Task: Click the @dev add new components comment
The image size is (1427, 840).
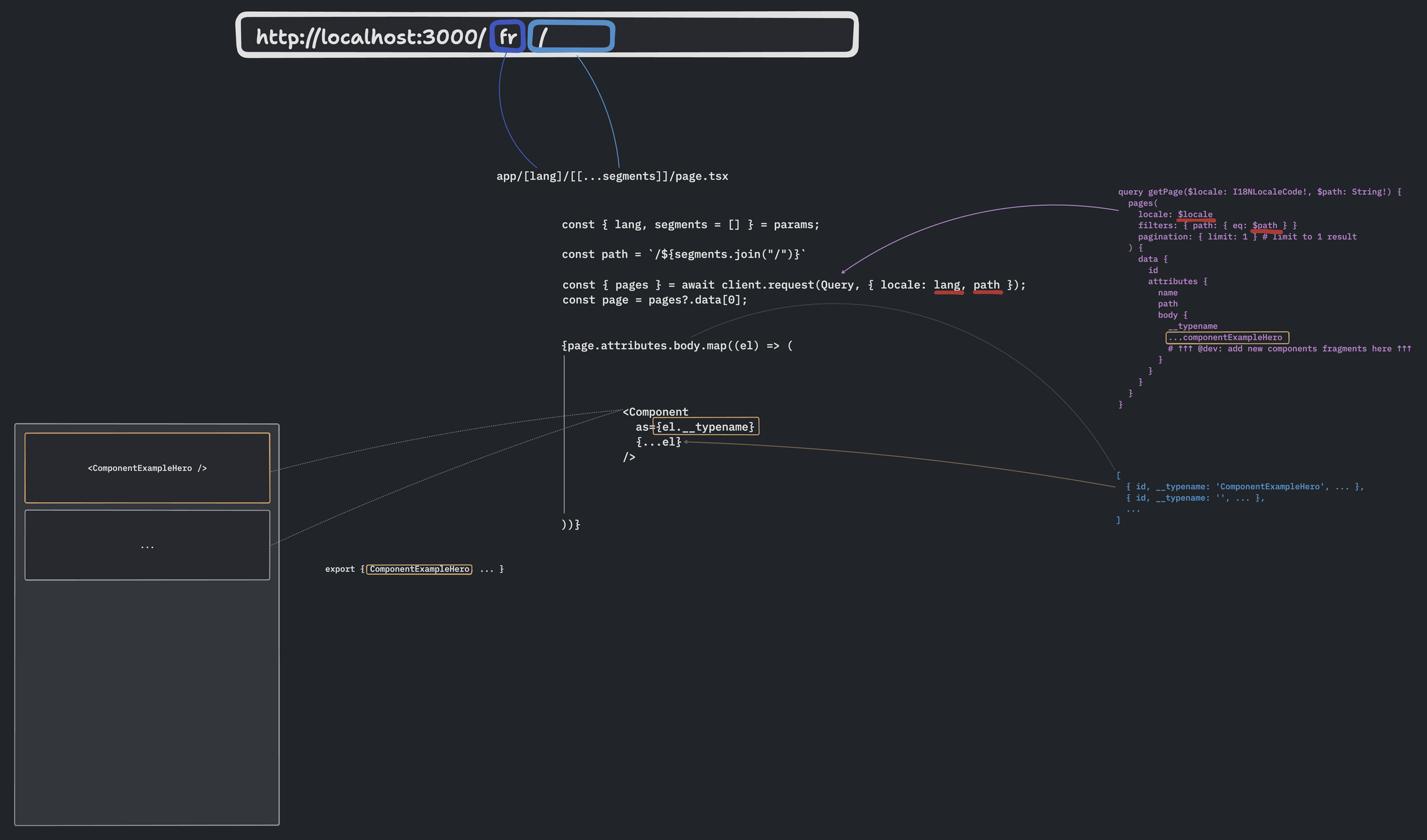Action: pos(1289,348)
